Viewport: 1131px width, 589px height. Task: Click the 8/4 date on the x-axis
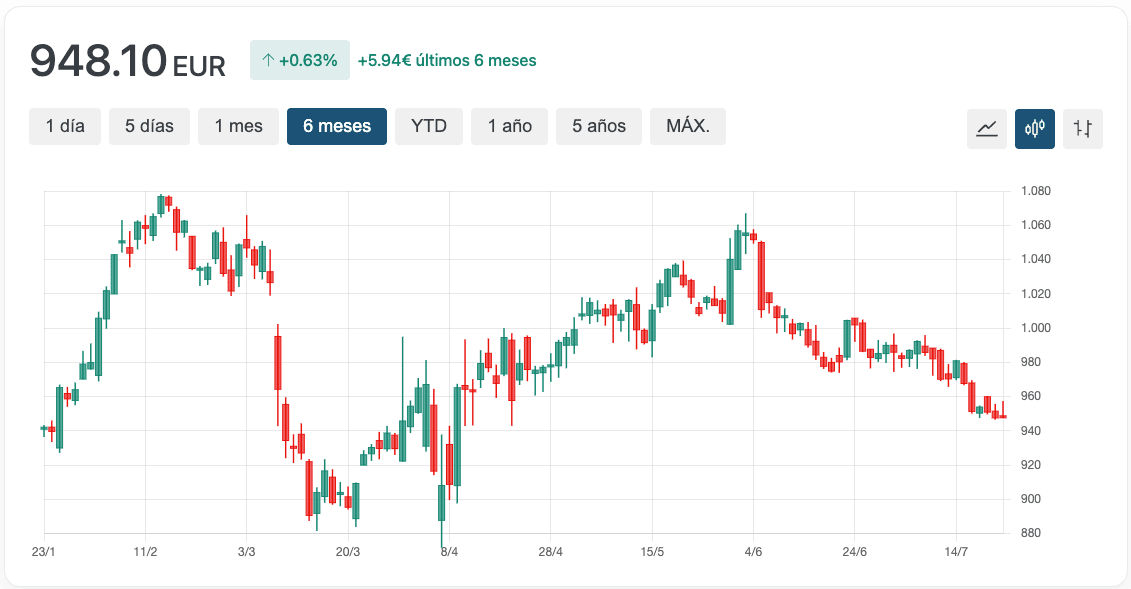tap(449, 552)
